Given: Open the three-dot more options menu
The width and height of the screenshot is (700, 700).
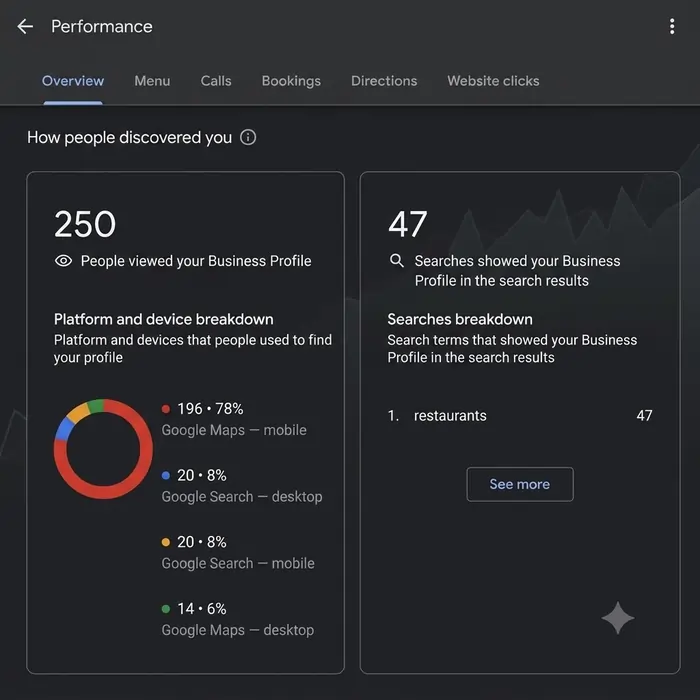Looking at the screenshot, I should (672, 26).
